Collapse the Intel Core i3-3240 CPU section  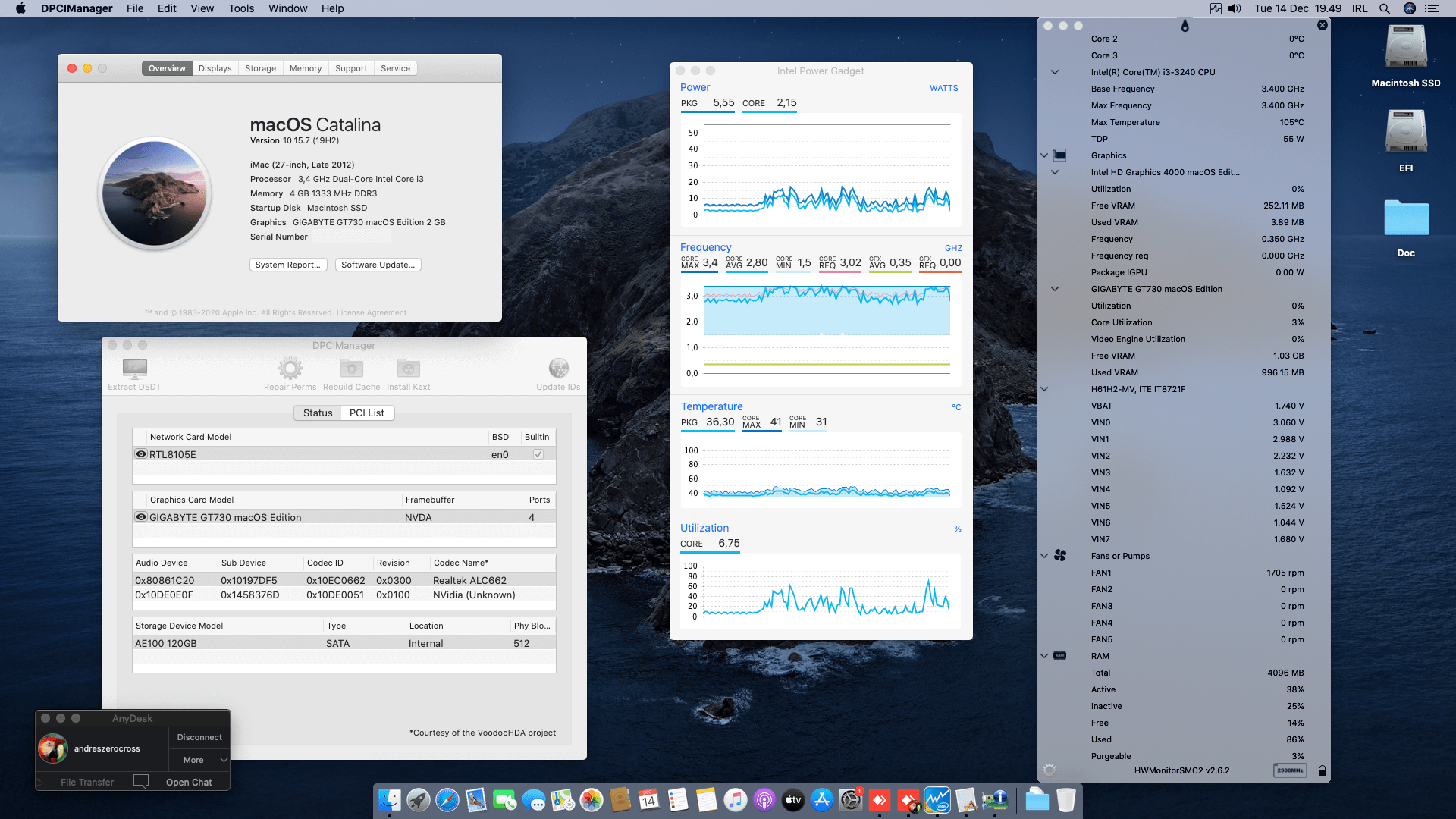[1055, 72]
